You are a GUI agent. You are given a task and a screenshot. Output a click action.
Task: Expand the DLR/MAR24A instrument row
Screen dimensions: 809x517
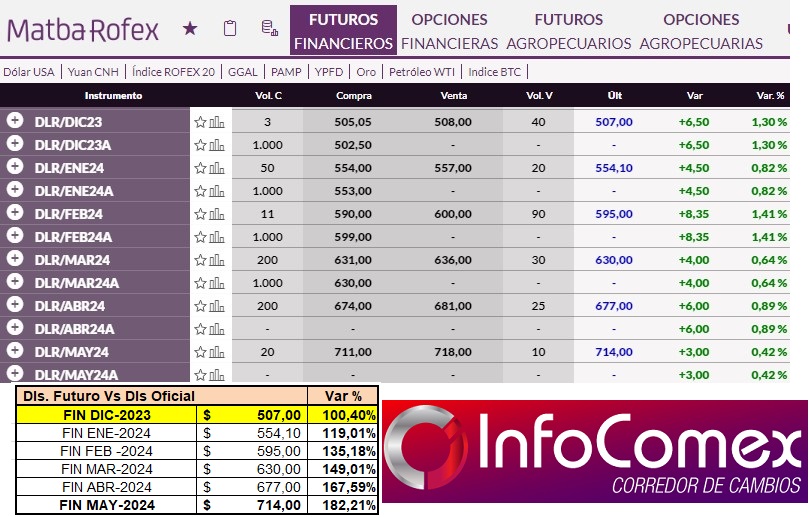[x=15, y=282]
